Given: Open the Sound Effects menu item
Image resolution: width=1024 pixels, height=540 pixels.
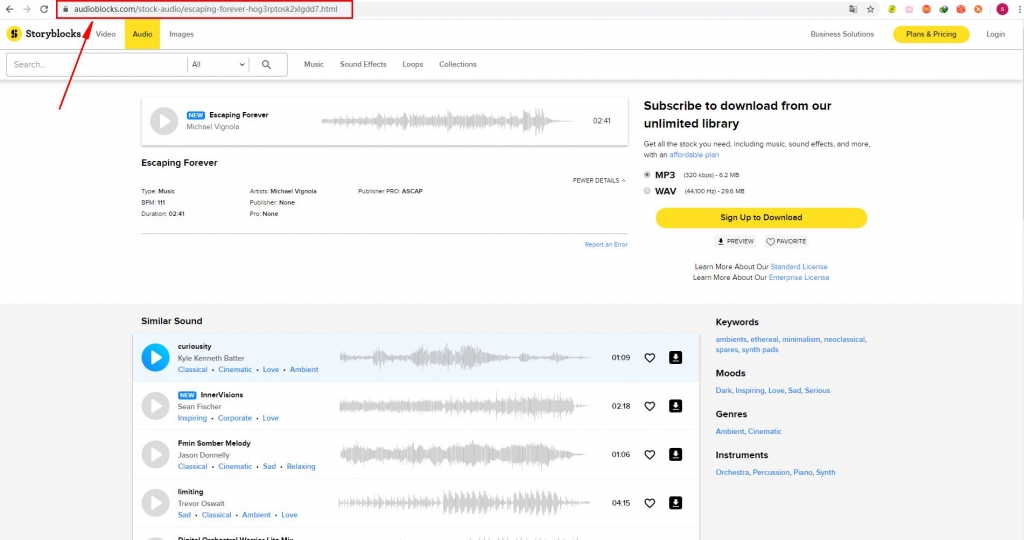Looking at the screenshot, I should tap(362, 64).
